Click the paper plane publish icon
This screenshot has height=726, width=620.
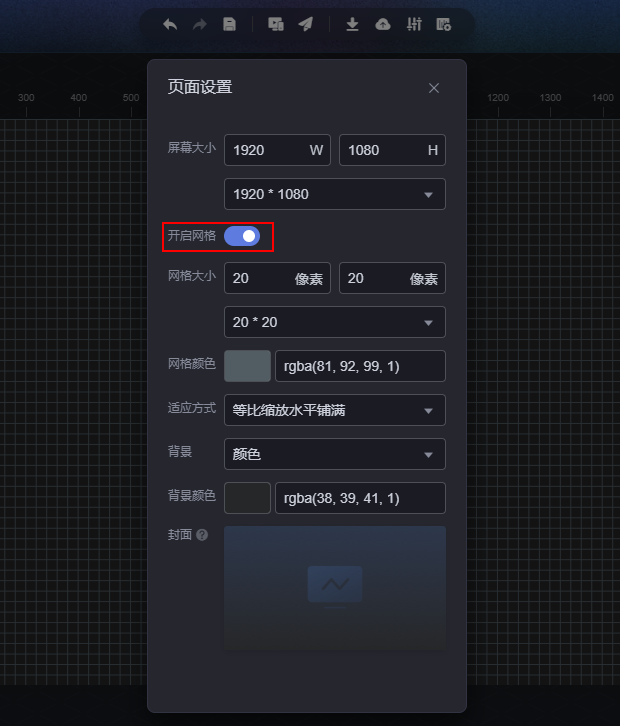(x=306, y=24)
